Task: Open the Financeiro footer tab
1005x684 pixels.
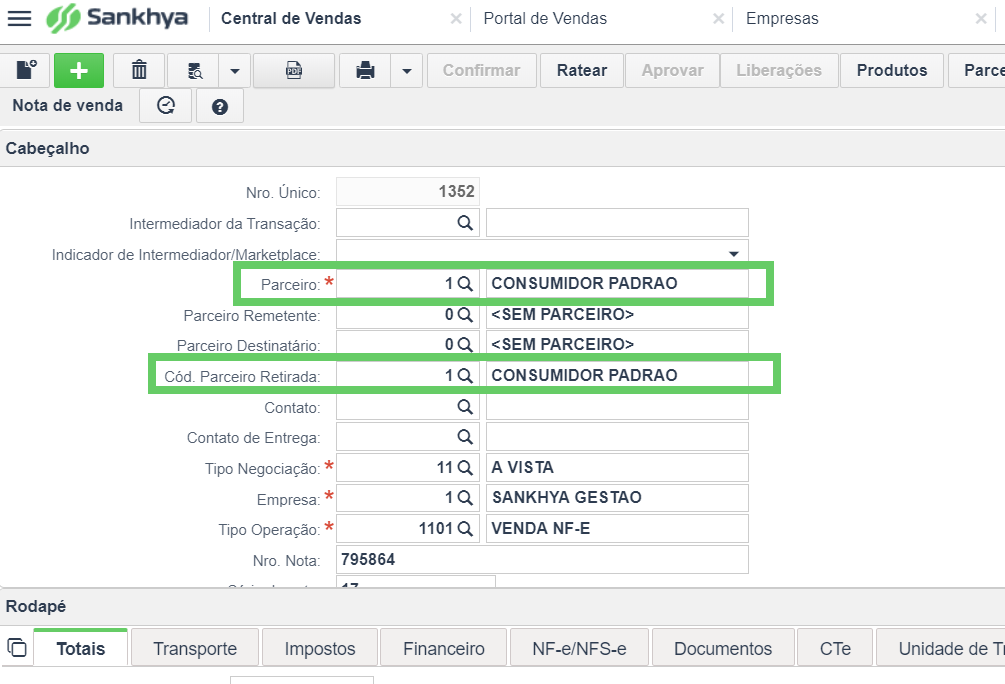Action: coord(444,648)
